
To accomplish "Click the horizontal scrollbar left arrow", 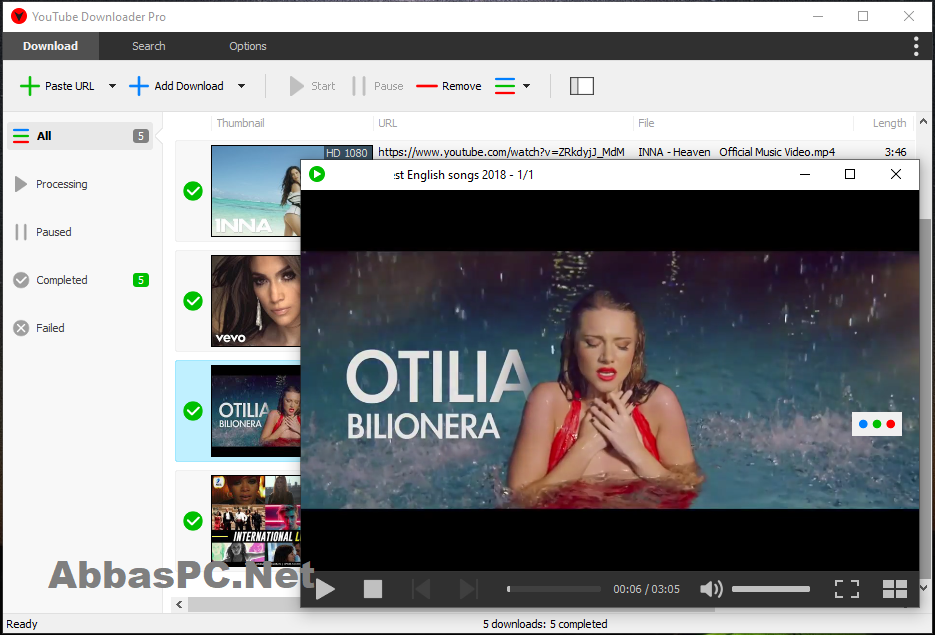I will pos(179,605).
